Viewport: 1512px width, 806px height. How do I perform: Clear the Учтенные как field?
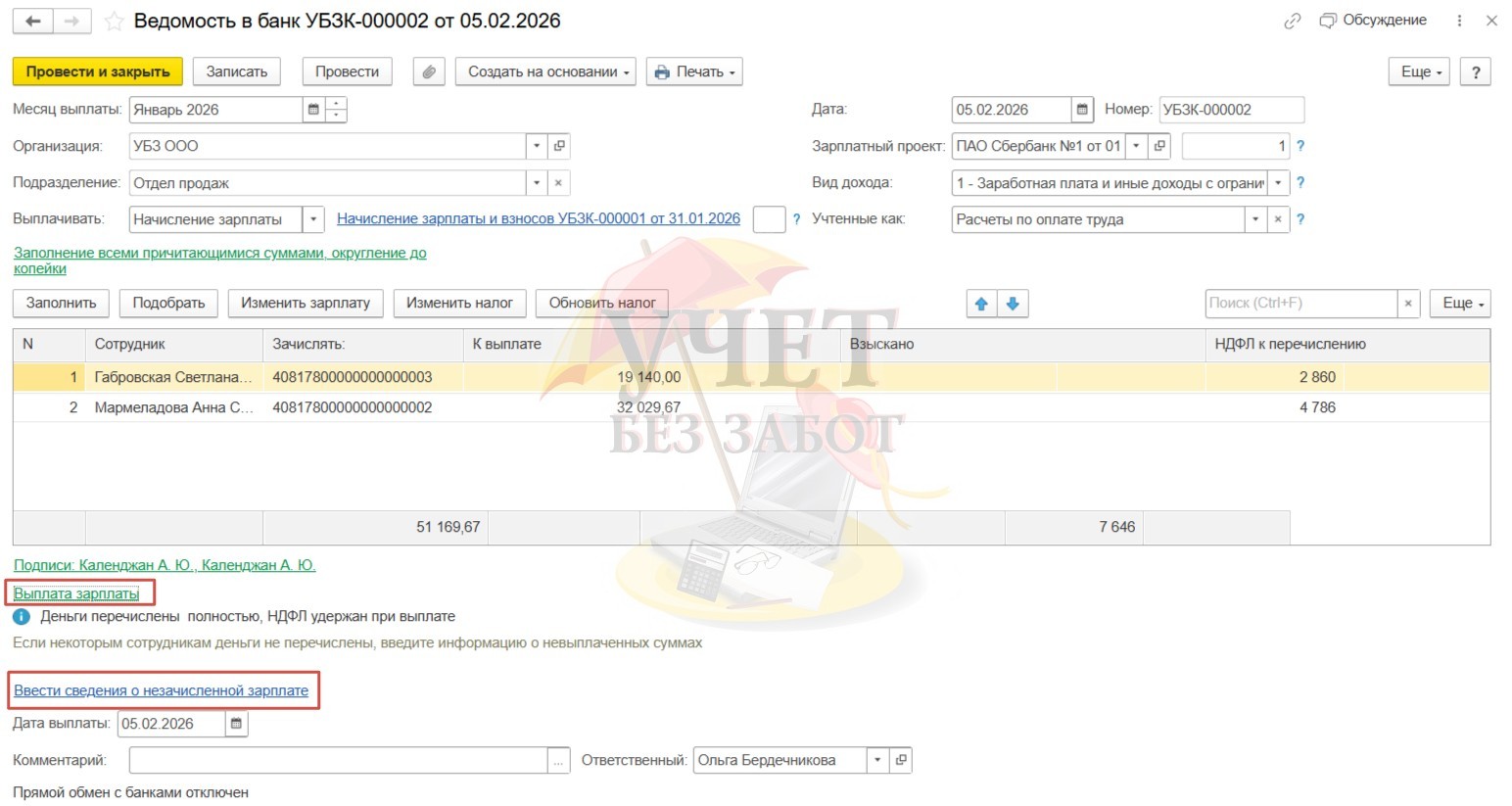point(1278,219)
